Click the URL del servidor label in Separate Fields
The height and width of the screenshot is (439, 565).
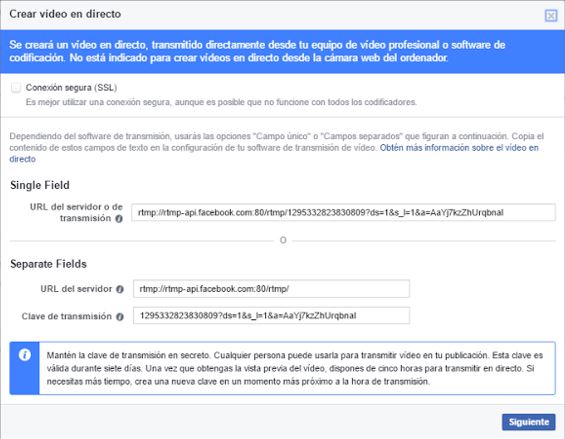(x=76, y=289)
